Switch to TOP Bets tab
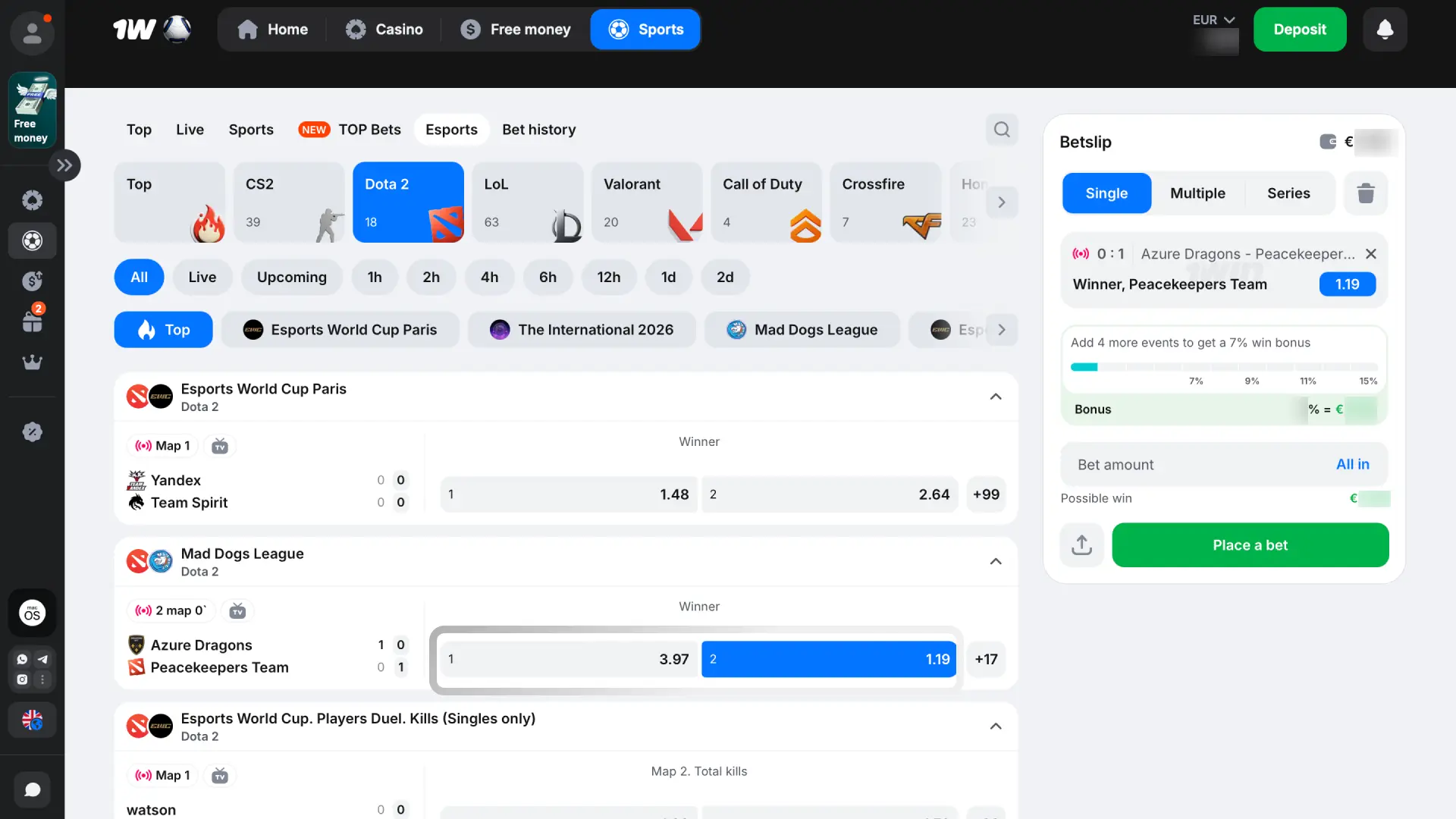 tap(350, 130)
